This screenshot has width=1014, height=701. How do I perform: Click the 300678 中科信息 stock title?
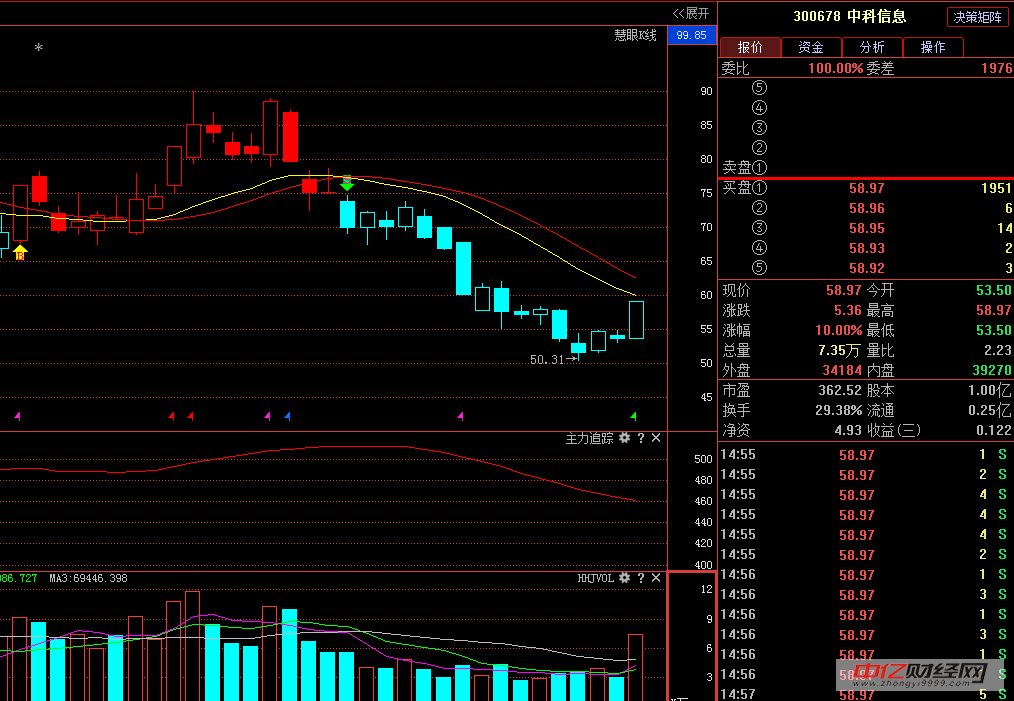click(x=849, y=16)
